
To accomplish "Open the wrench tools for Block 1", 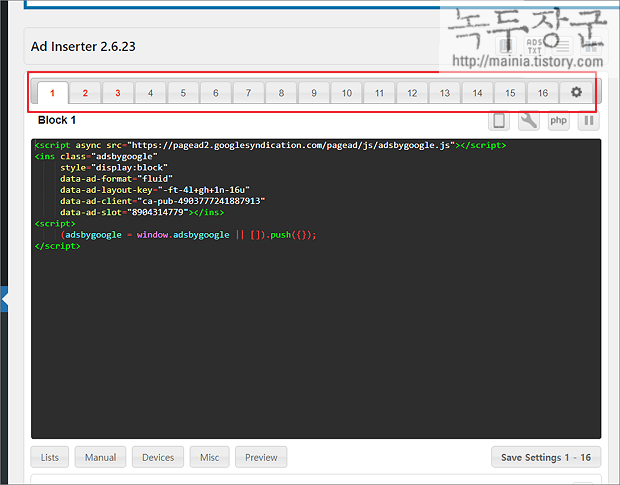I will [529, 120].
